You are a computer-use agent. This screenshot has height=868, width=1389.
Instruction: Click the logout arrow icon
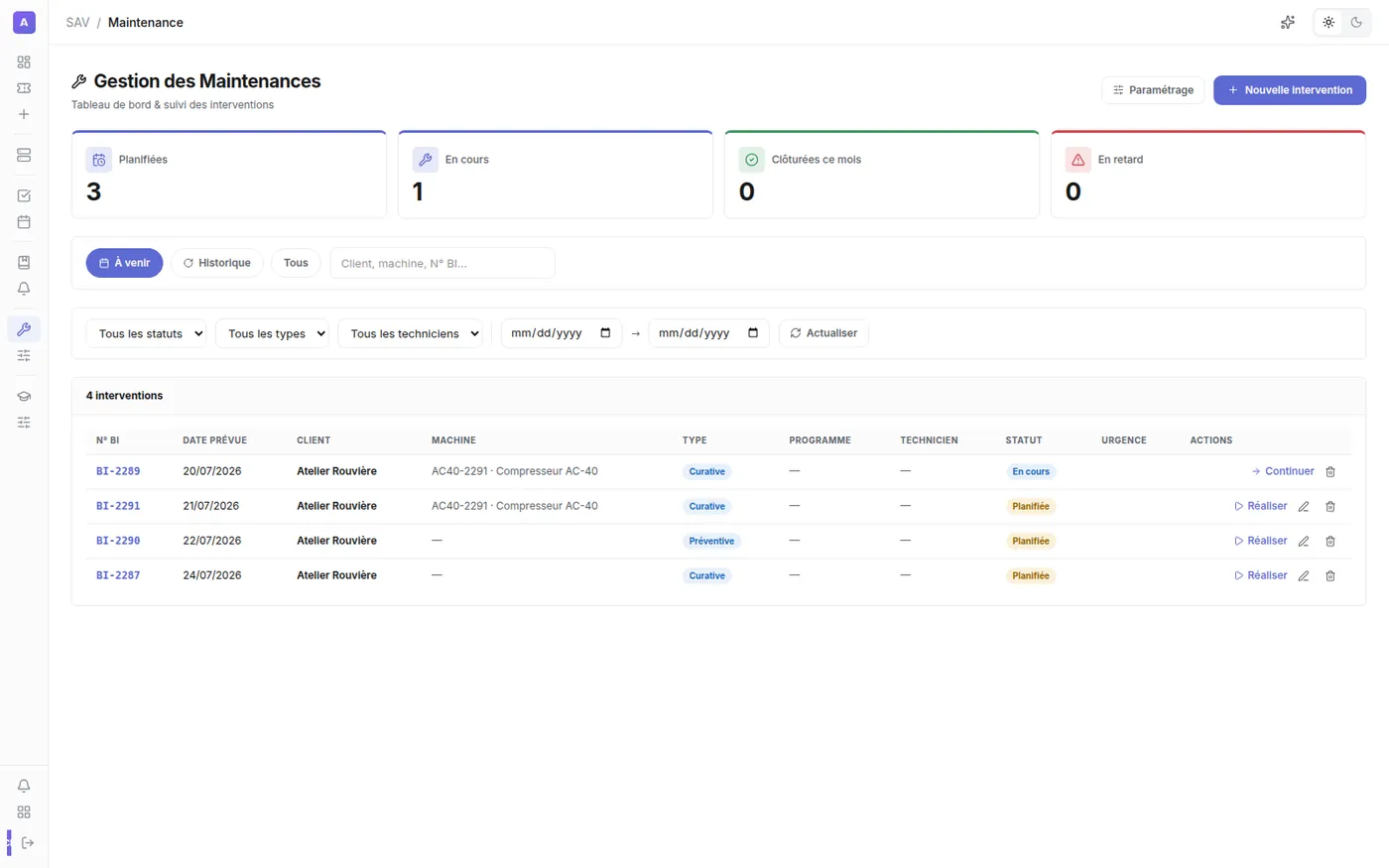(x=27, y=843)
